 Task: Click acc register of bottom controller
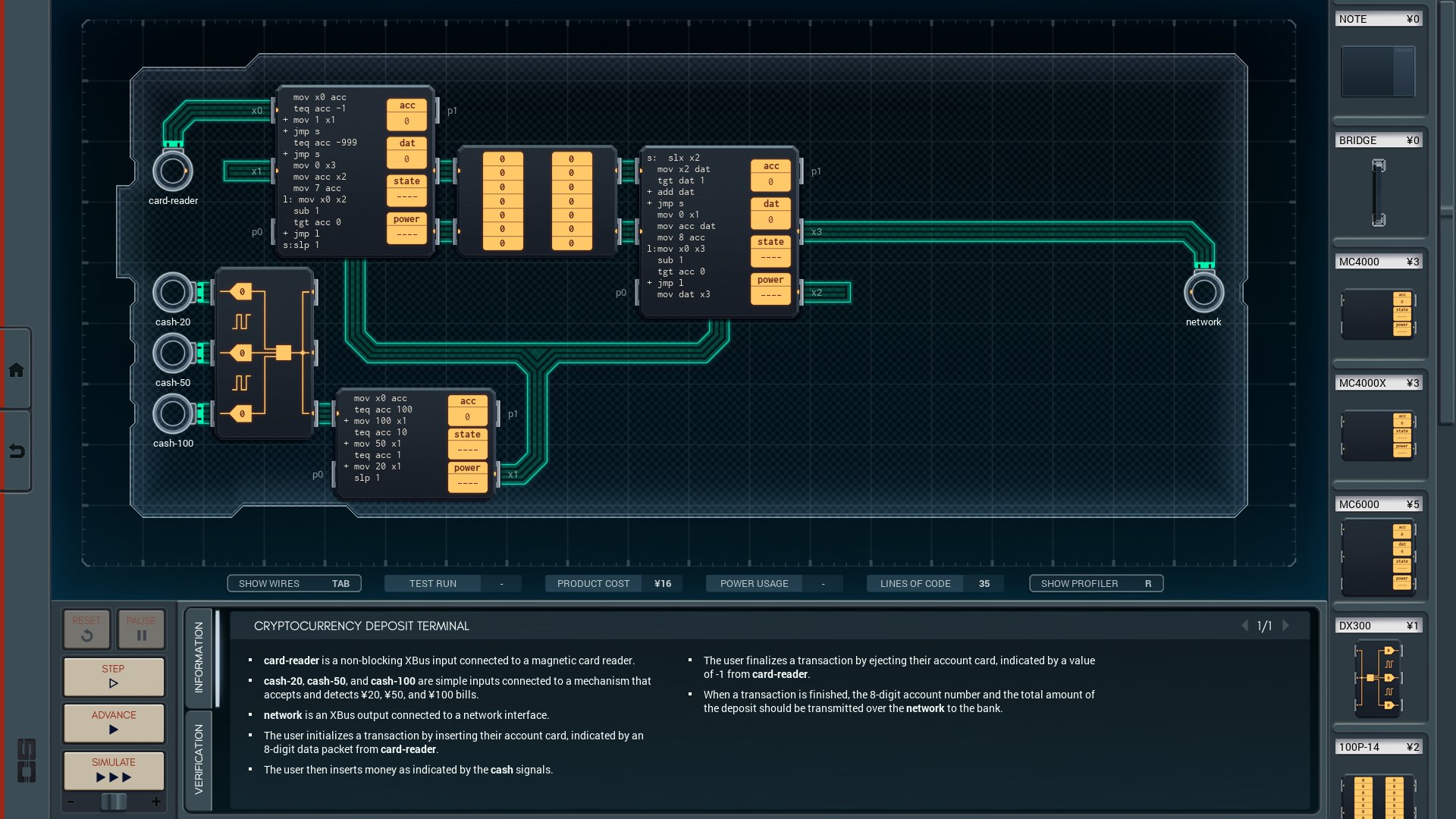point(468,409)
